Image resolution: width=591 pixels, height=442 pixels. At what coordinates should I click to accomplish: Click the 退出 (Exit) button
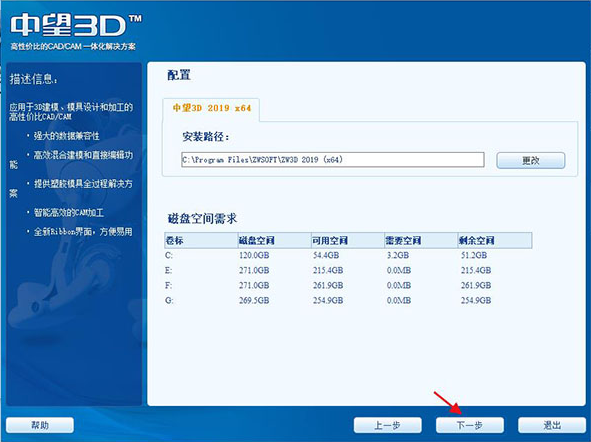[552, 425]
